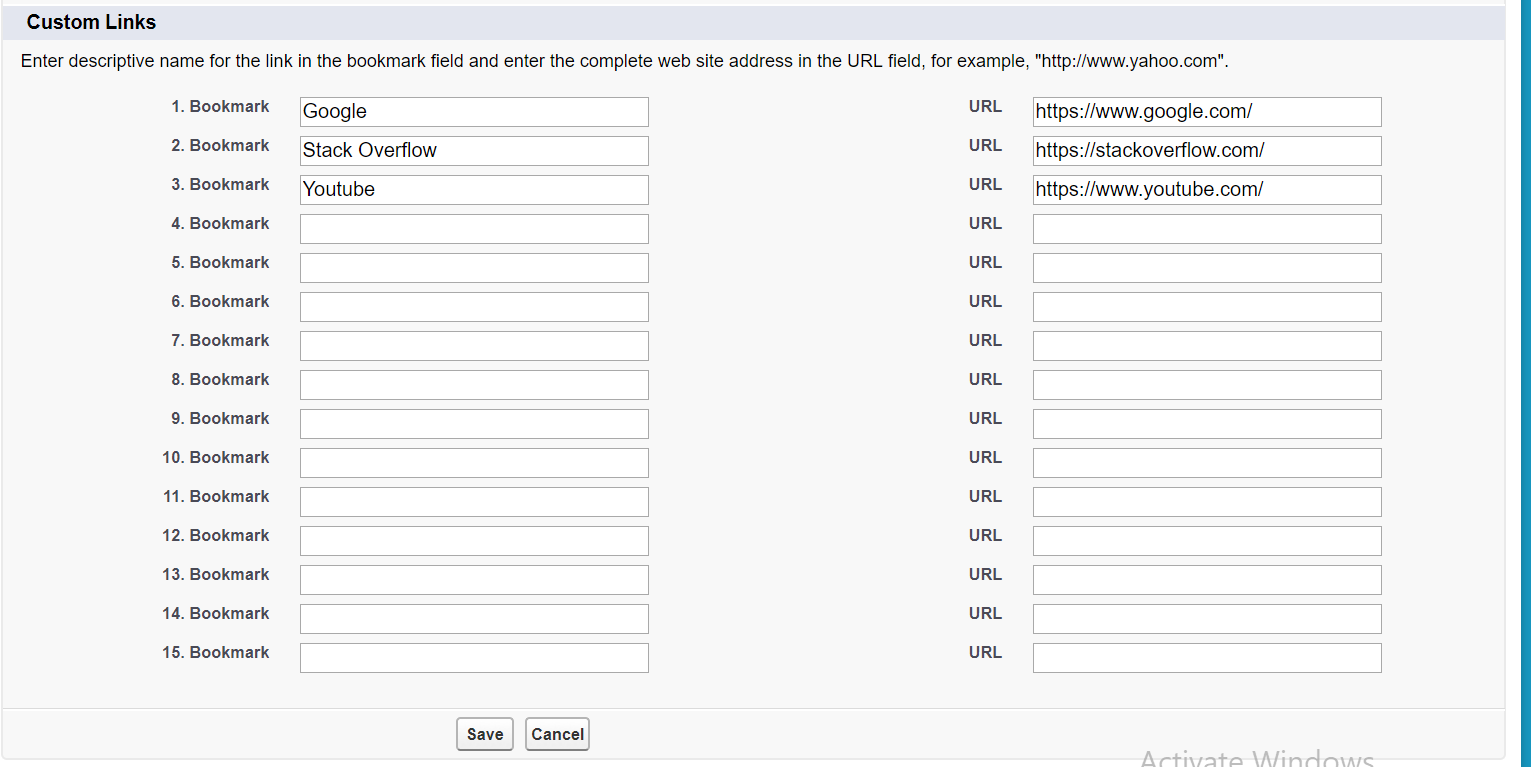Select the stackoverflow.com URL field
Viewport: 1531px width, 767px height.
pyautogui.click(x=1207, y=151)
